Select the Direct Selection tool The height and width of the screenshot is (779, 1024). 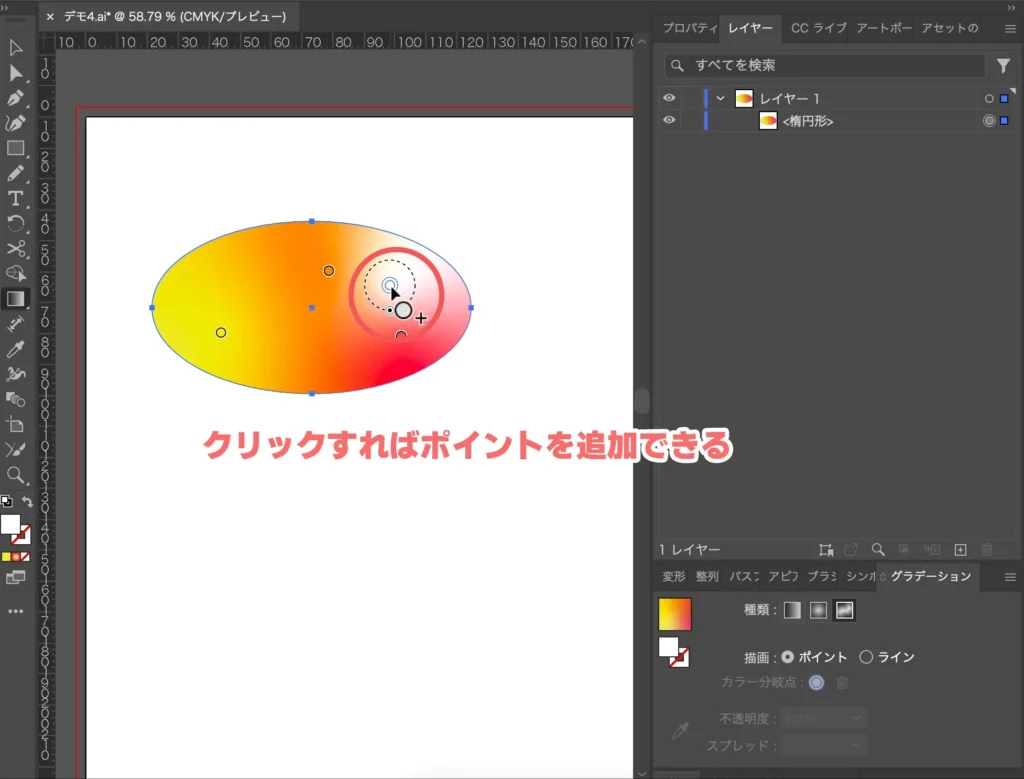tap(14, 72)
